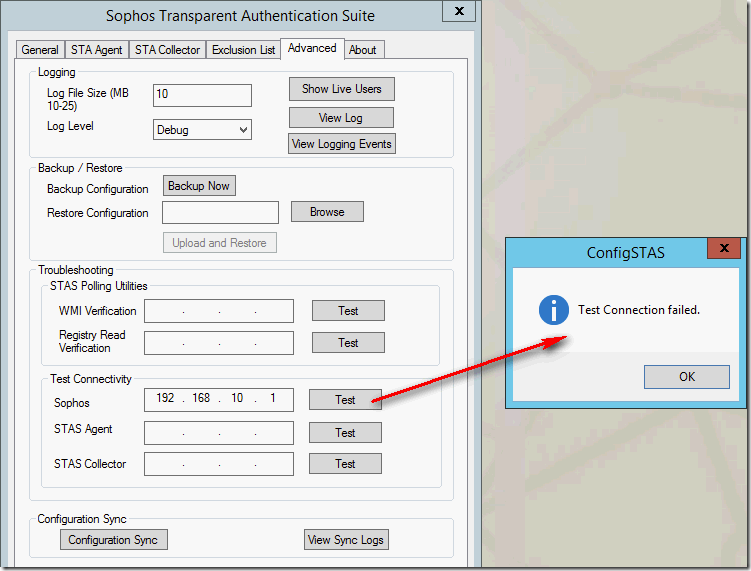This screenshot has width=751, height=571.
Task: Open the STA Collector tab
Action: (167, 50)
